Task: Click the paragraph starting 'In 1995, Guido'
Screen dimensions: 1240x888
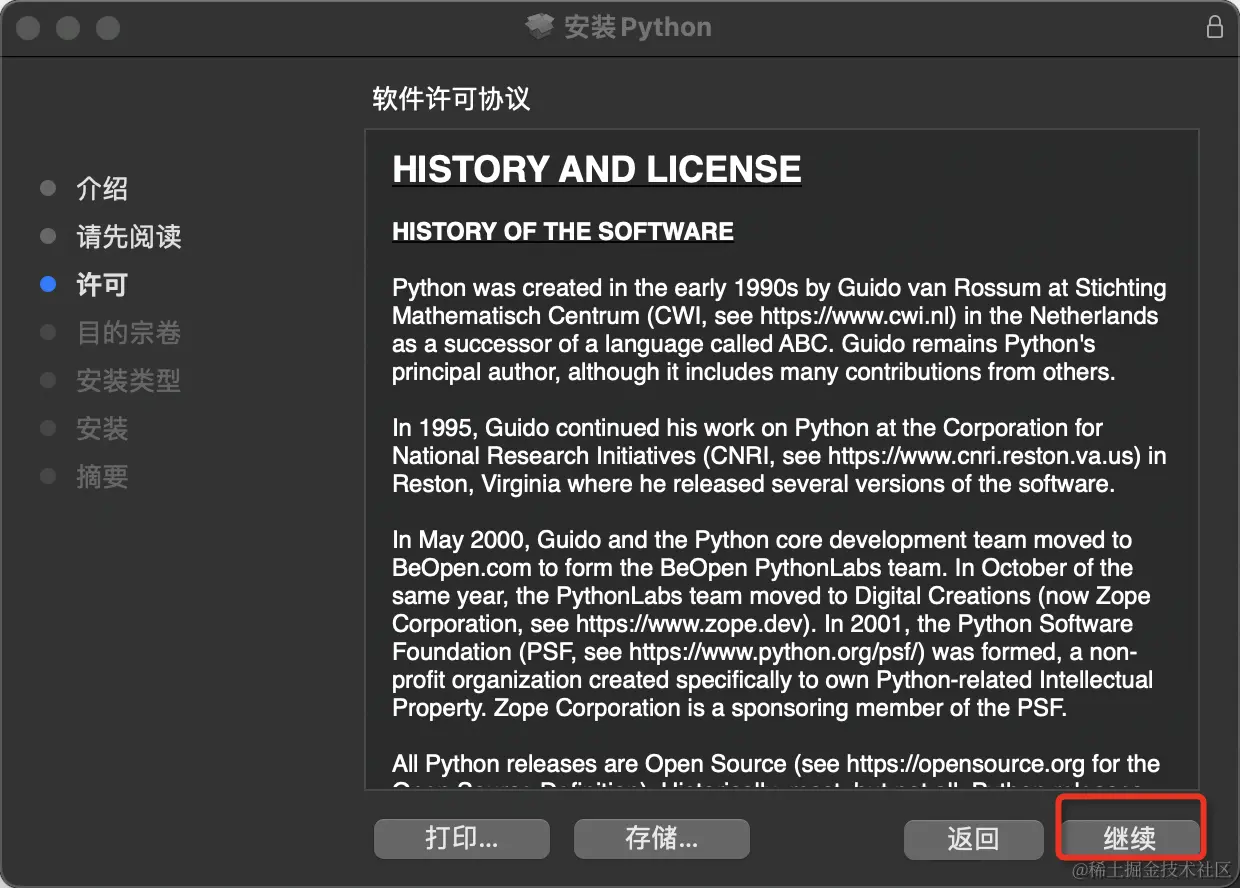Action: pos(779,456)
